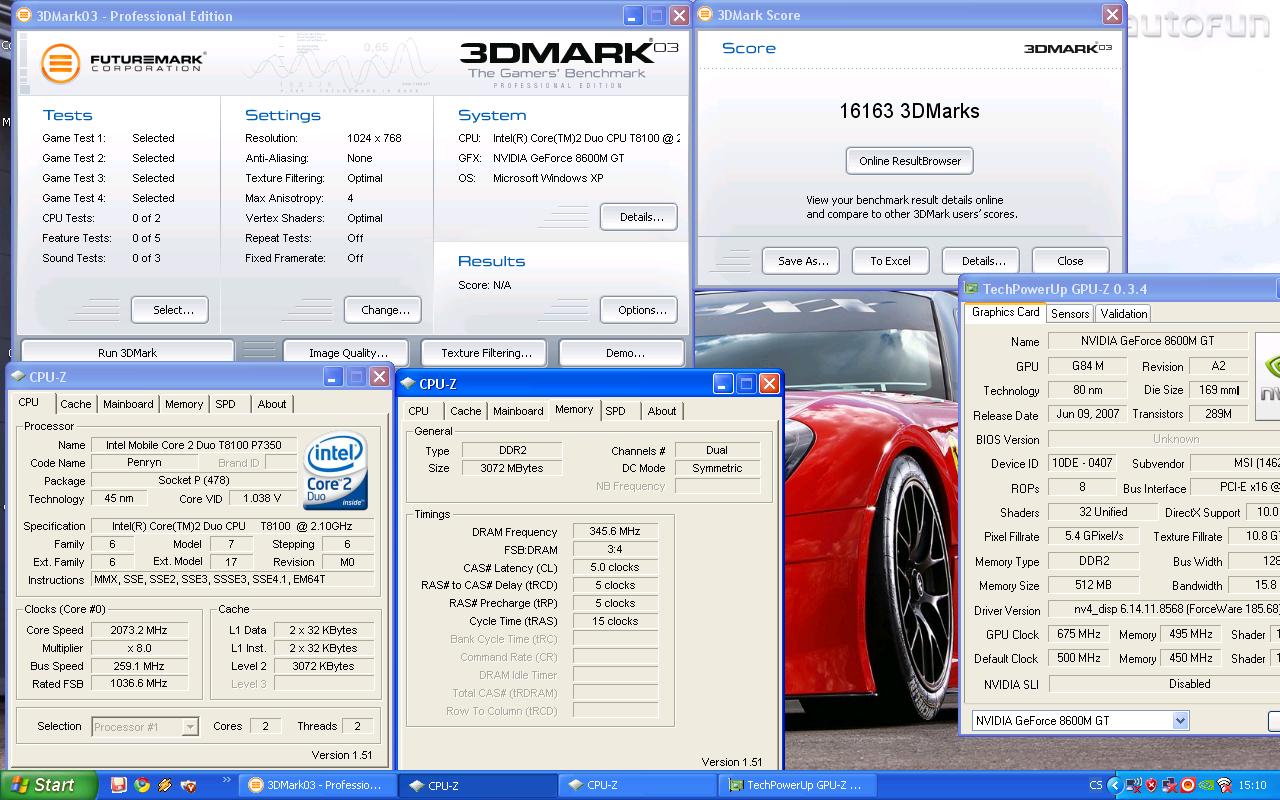Click the 3DMark Score window title icon
Image resolution: width=1280 pixels, height=800 pixels.
706,15
